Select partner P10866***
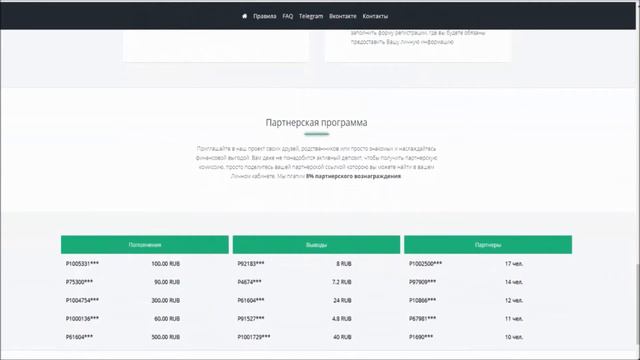The image size is (640, 360). (x=422, y=300)
